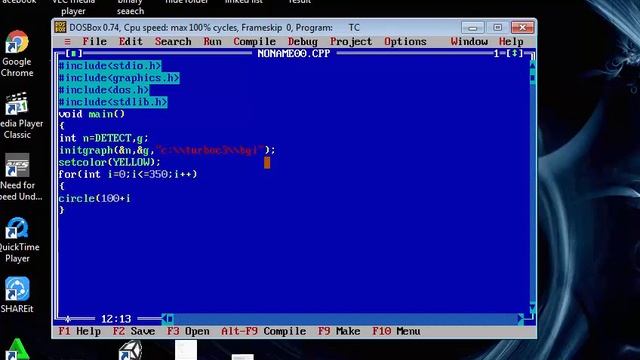Open the Turbo C system menu icon
The height and width of the screenshot is (360, 640).
67,42
